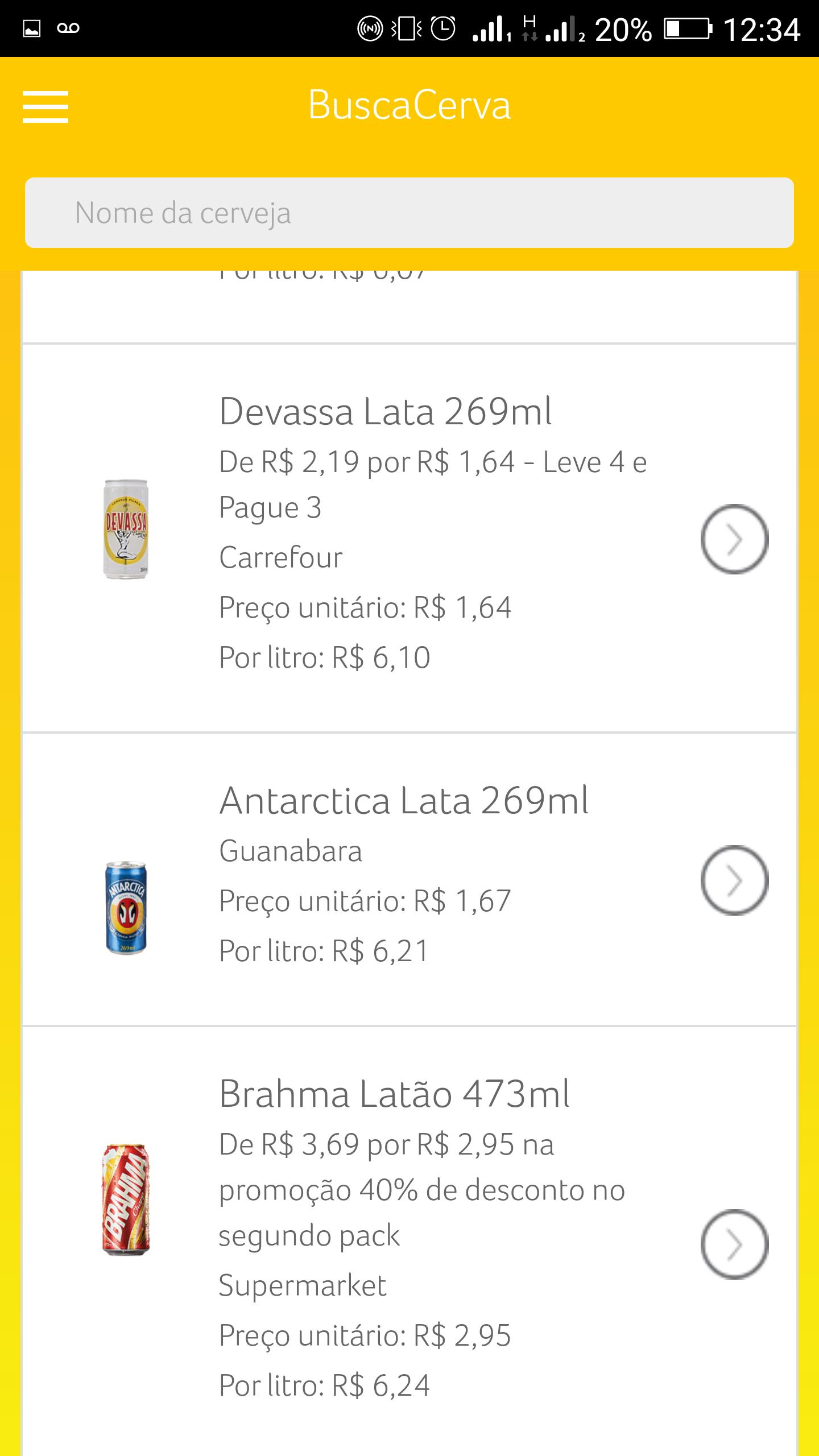Image resolution: width=819 pixels, height=1456 pixels.
Task: Open Devassa Lata details arrow
Action: click(734, 539)
